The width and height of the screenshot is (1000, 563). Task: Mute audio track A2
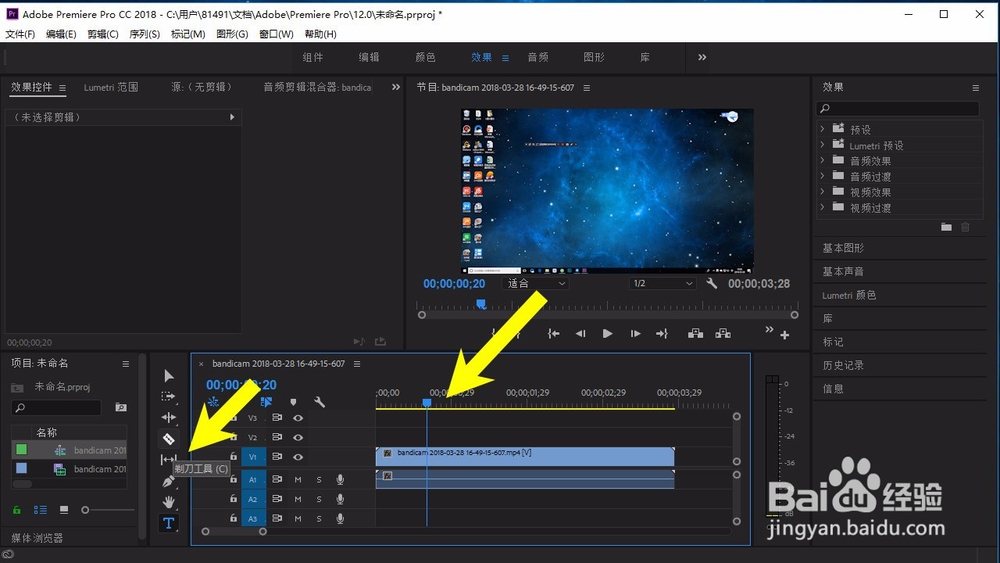(298, 499)
